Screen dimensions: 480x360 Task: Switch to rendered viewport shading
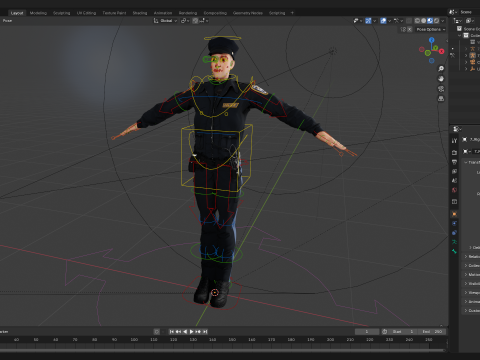436,21
